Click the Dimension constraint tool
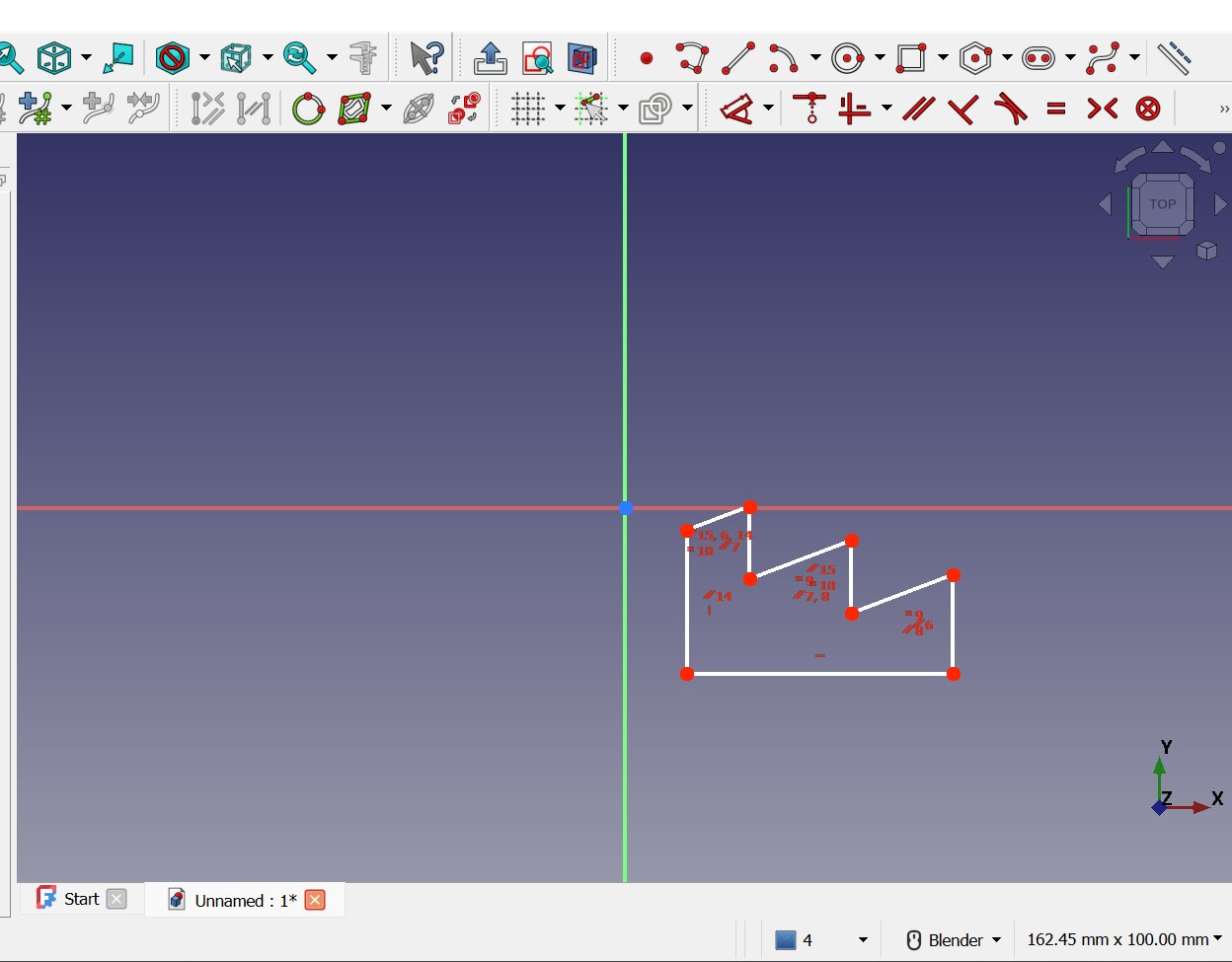This screenshot has width=1232, height=962. pos(736,109)
